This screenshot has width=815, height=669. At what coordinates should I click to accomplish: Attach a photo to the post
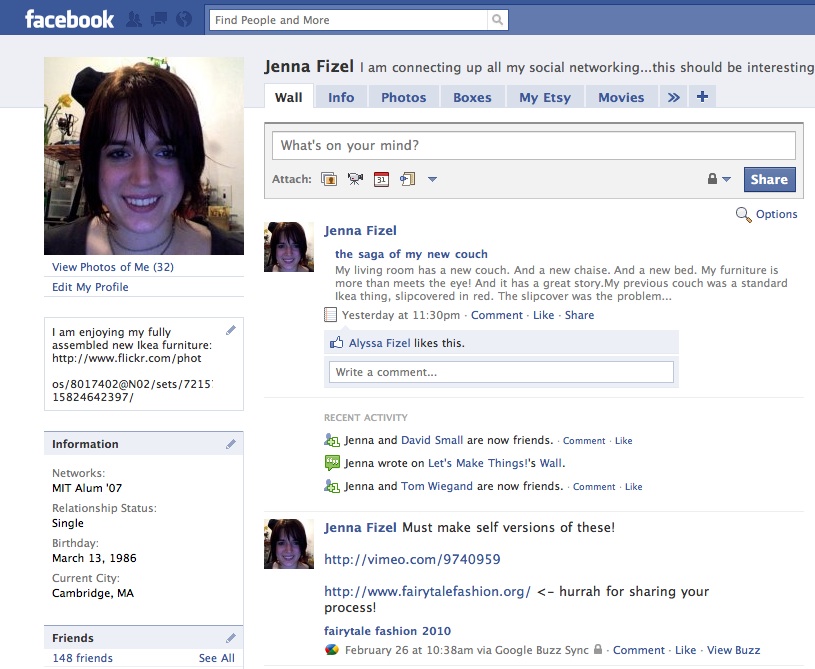pyautogui.click(x=329, y=179)
